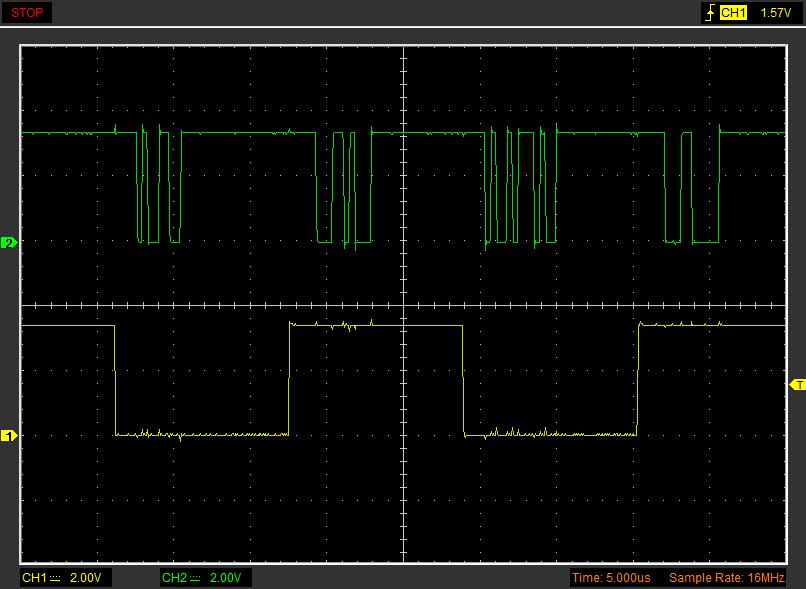This screenshot has width=806, height=589.
Task: Click the rising edge trigger icon
Action: pos(709,13)
